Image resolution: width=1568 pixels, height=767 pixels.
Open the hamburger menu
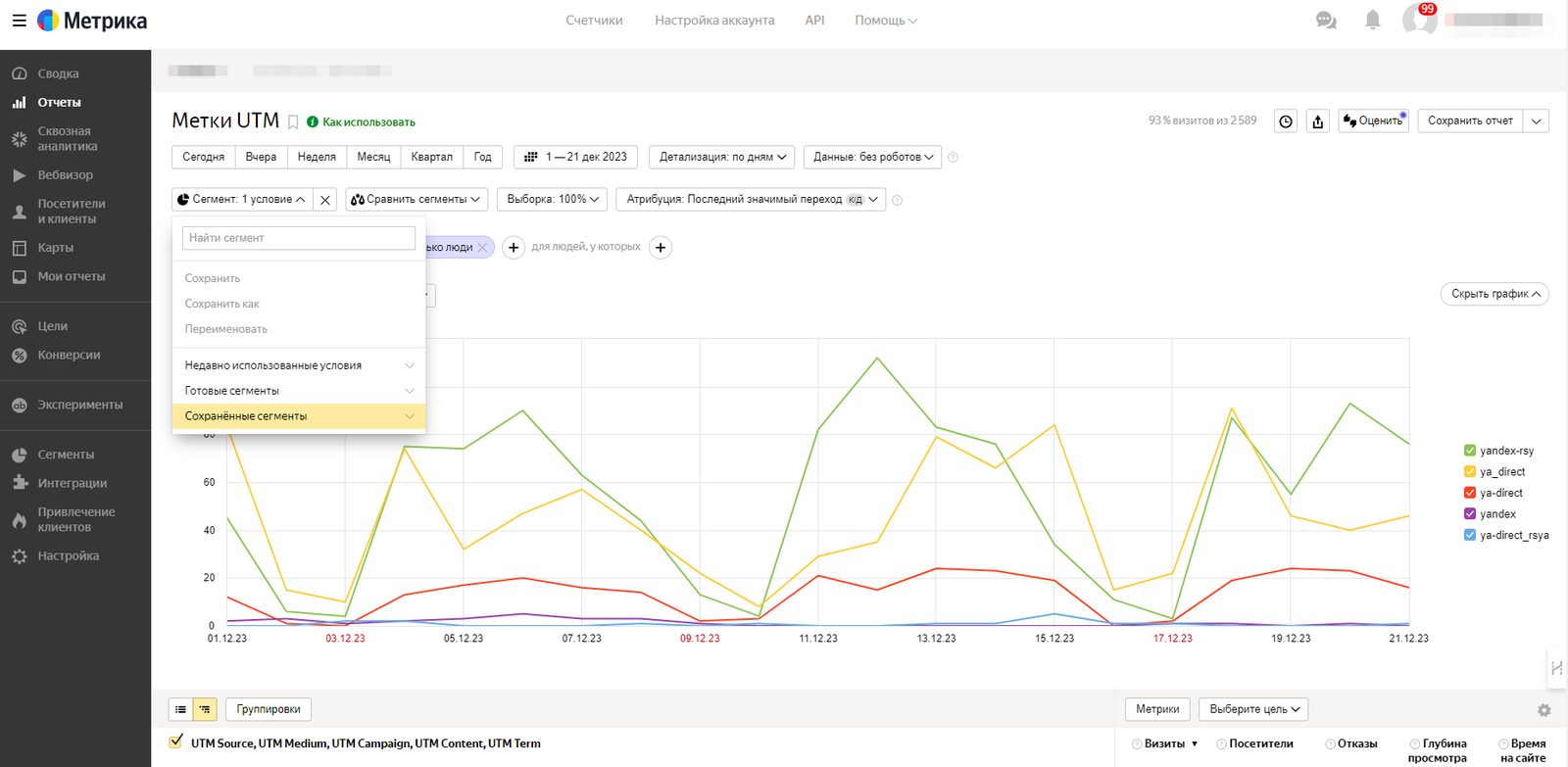(x=19, y=21)
